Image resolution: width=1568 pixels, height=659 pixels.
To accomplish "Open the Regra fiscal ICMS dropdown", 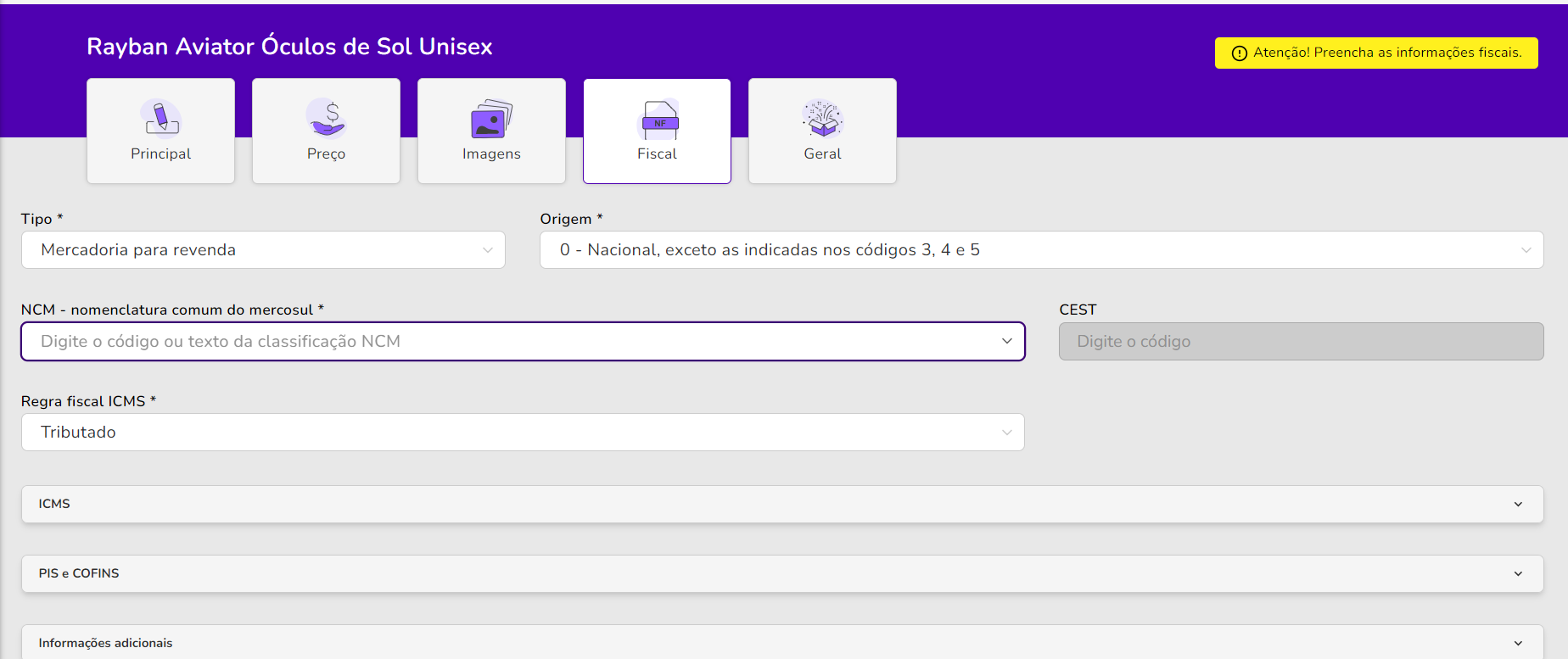I will pos(523,433).
